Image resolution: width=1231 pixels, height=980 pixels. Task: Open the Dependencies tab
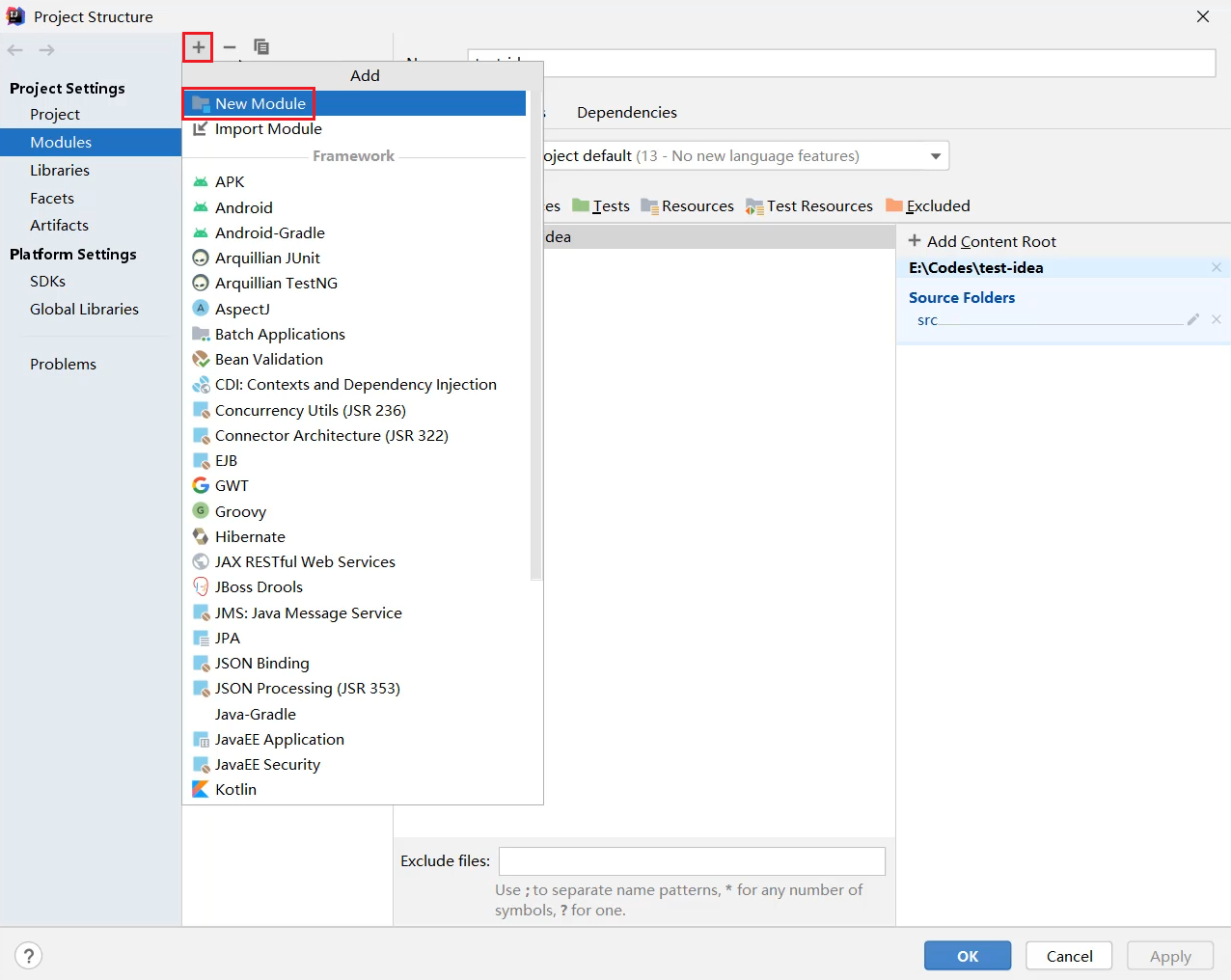(x=626, y=113)
